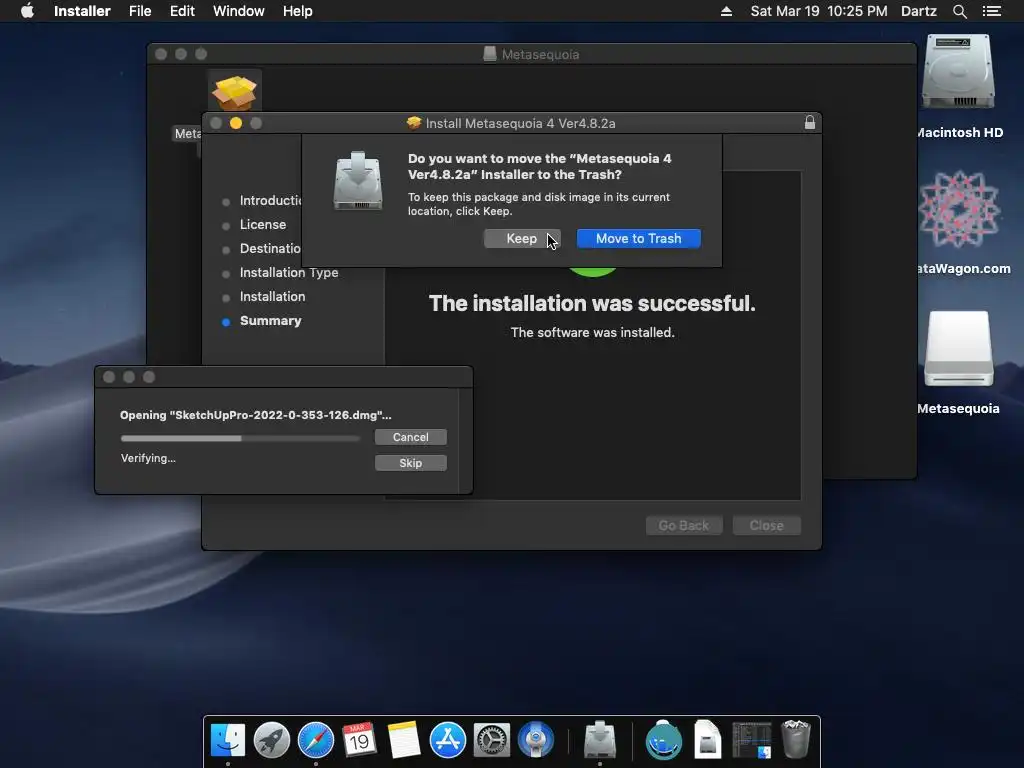Viewport: 1024px width, 768px height.
Task: Open the blue disc utility icon in dock
Action: [536, 740]
